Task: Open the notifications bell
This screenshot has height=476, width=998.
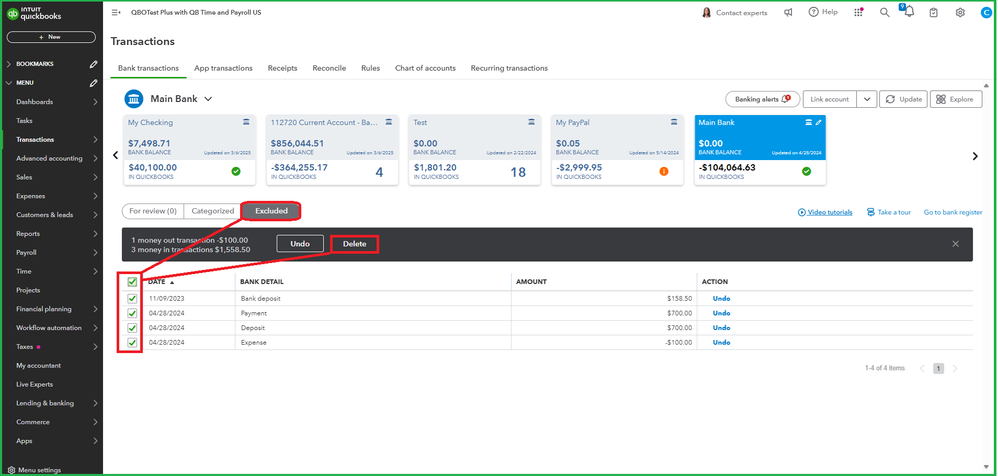Action: pyautogui.click(x=909, y=12)
